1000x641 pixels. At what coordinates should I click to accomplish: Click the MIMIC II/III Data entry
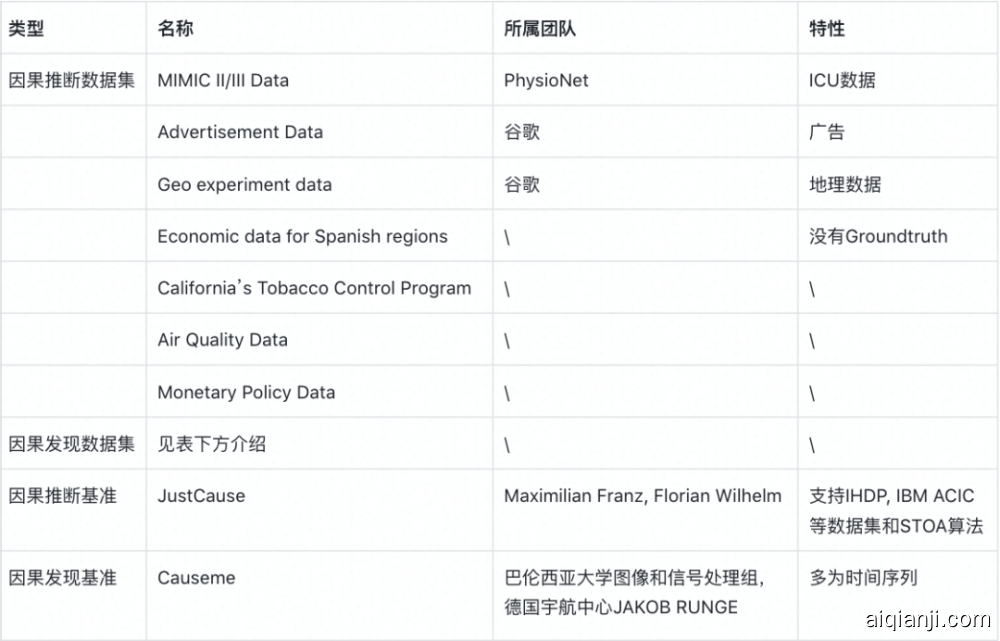point(223,81)
